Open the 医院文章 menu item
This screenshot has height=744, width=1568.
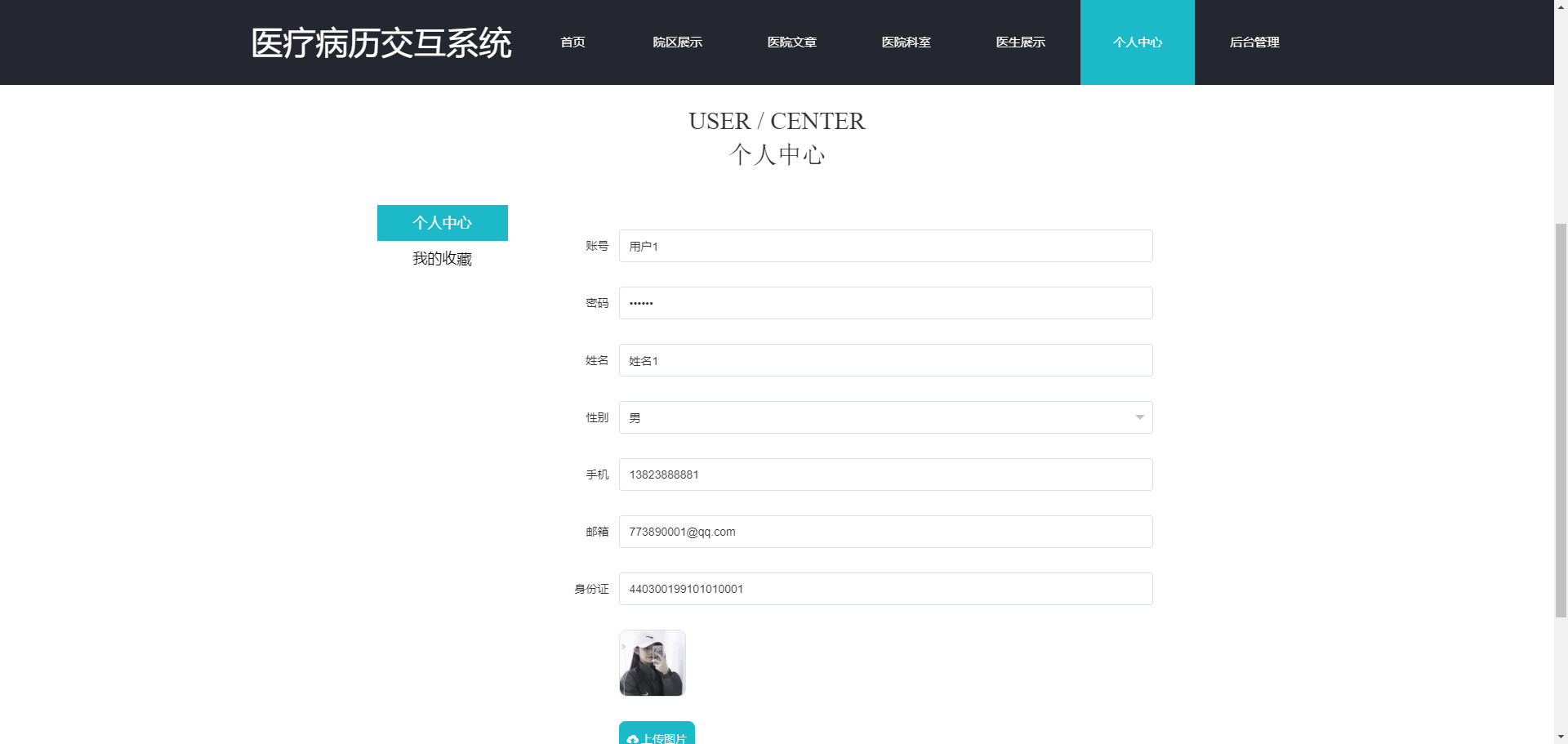click(x=791, y=42)
